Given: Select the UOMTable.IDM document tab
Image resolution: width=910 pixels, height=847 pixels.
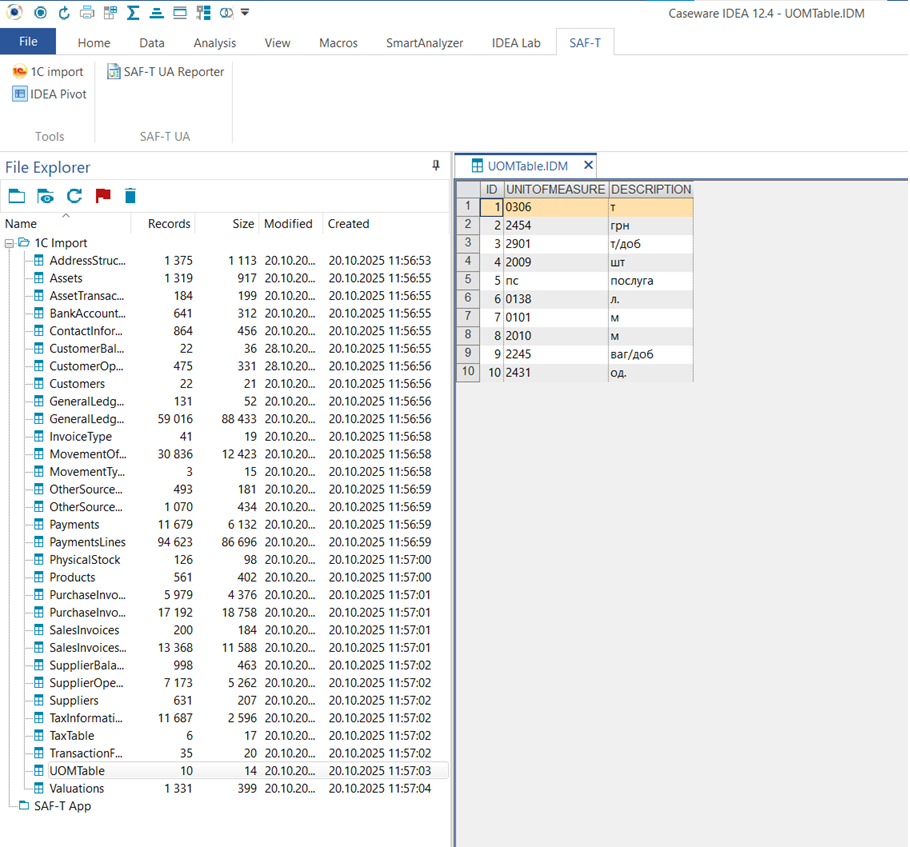Looking at the screenshot, I should [x=527, y=166].
